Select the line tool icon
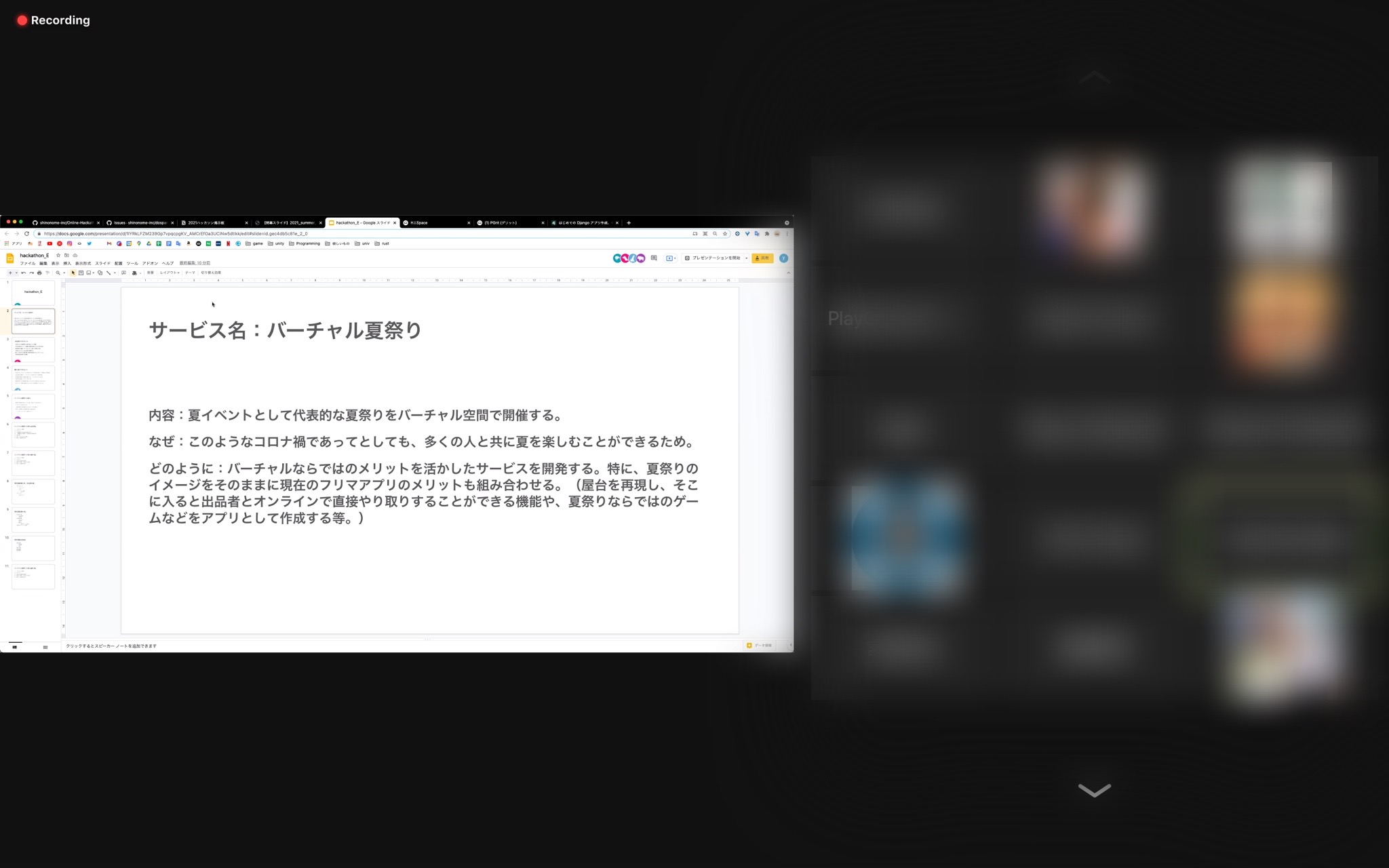The height and width of the screenshot is (868, 1389). click(x=108, y=273)
